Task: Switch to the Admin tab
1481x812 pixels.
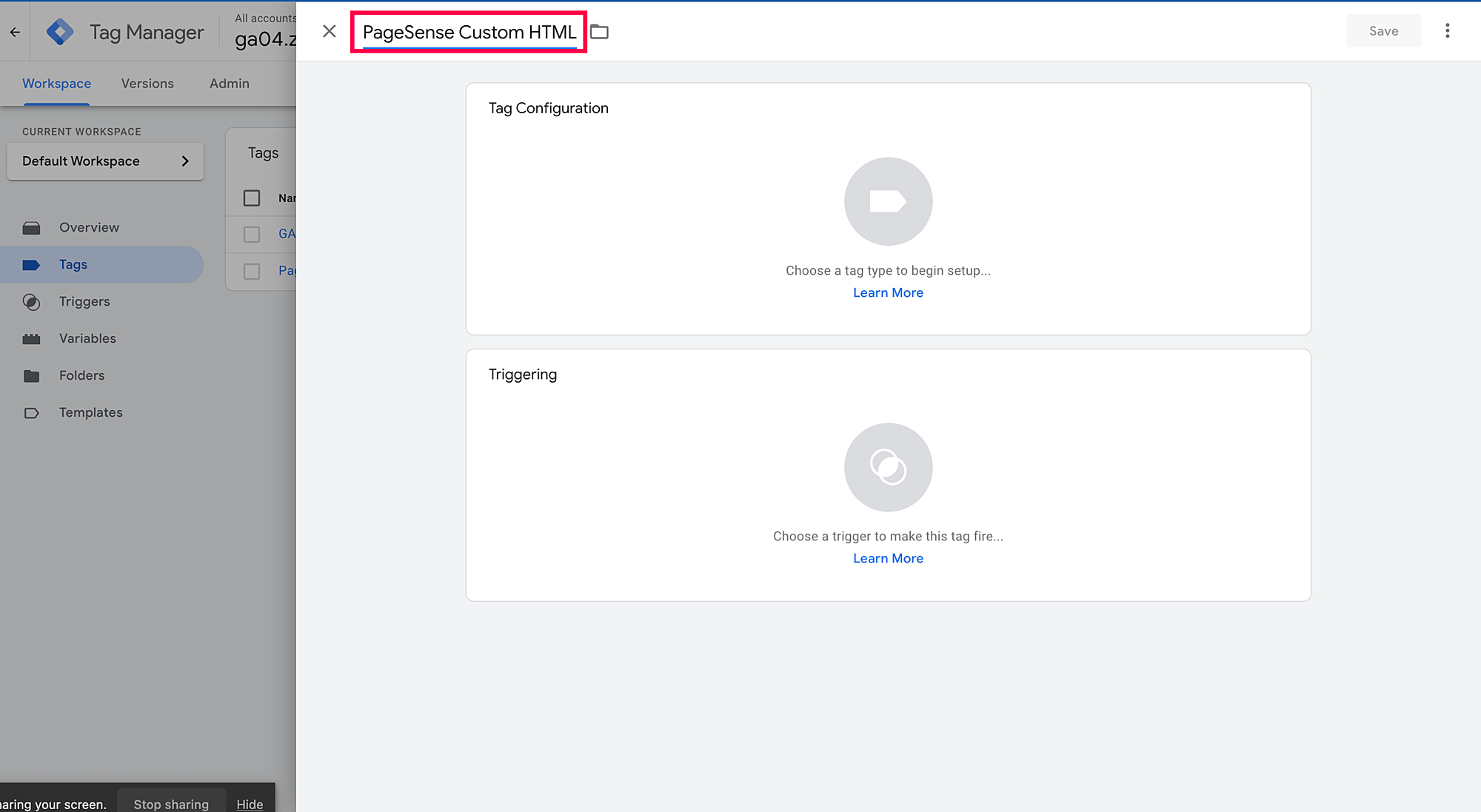Action: (x=229, y=84)
